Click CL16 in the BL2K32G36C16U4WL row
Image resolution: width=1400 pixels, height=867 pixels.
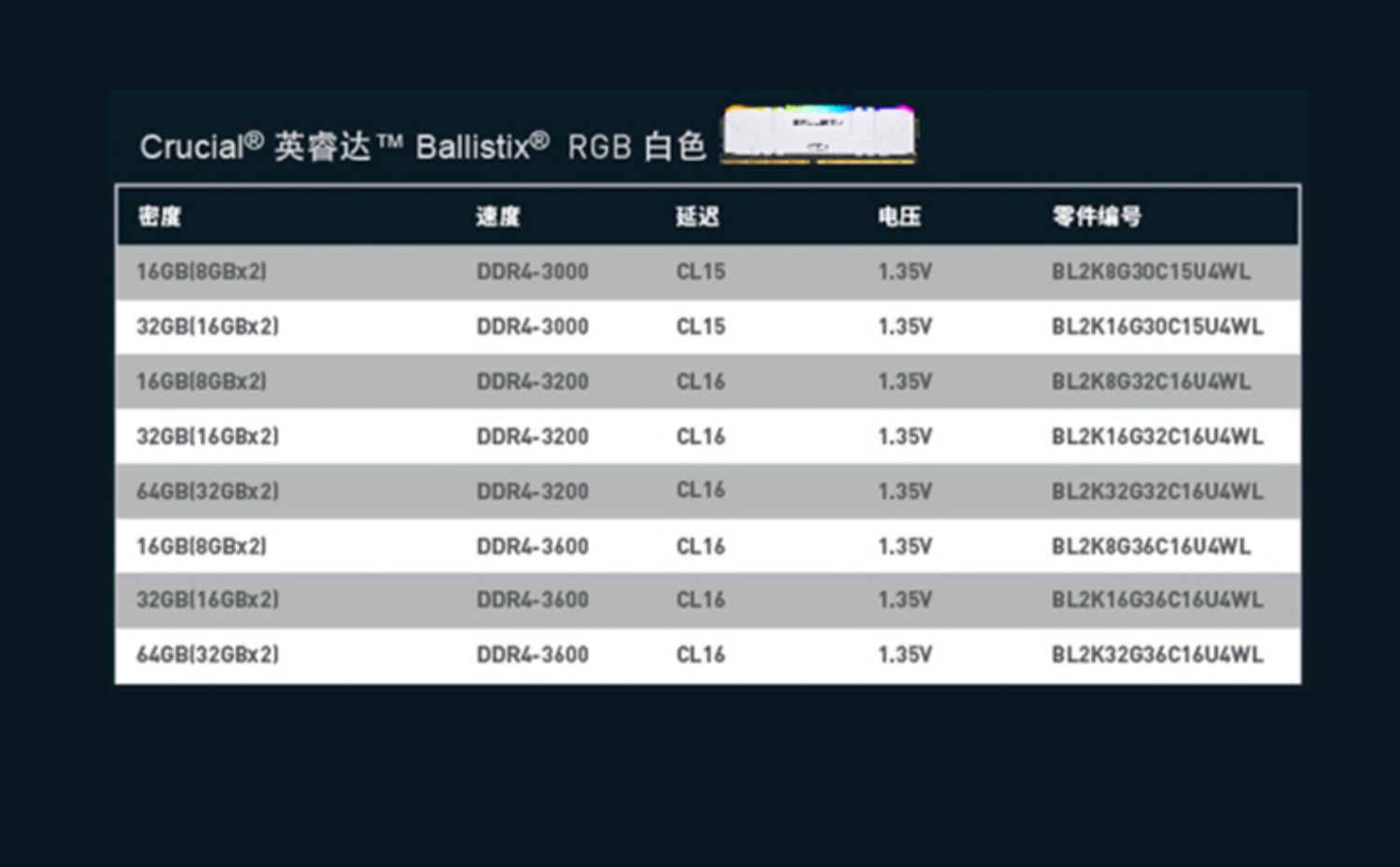[701, 655]
